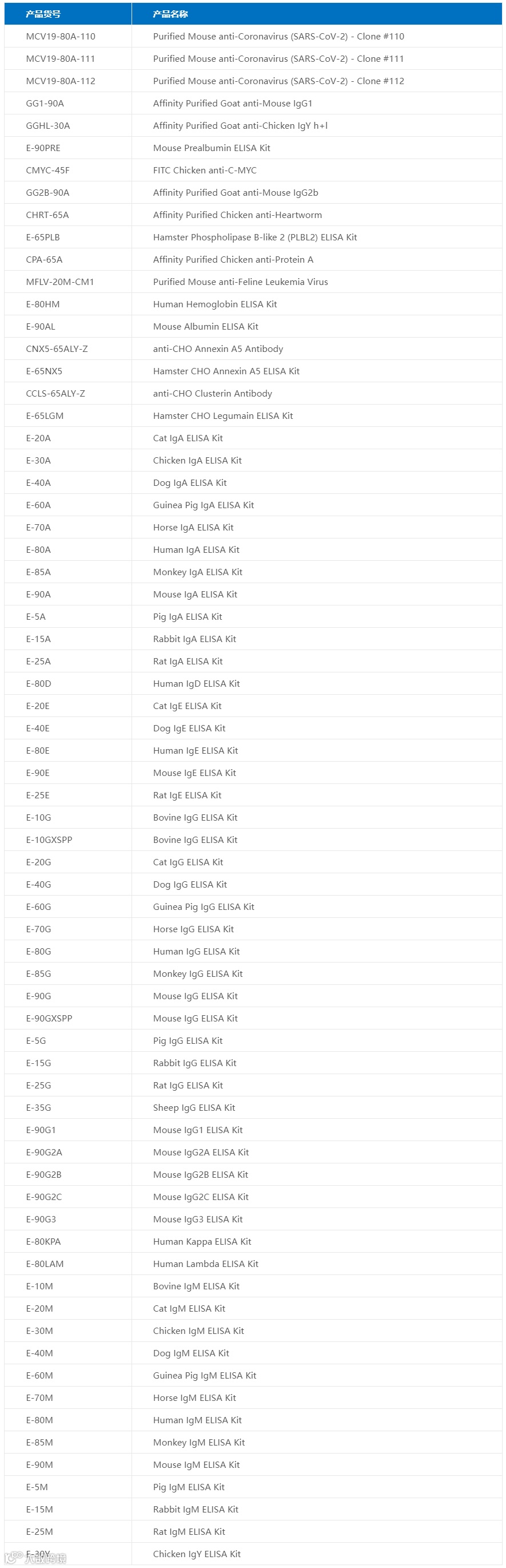506x1568 pixels.
Task: Select product code MCV19-80A-110
Action: pos(61,37)
